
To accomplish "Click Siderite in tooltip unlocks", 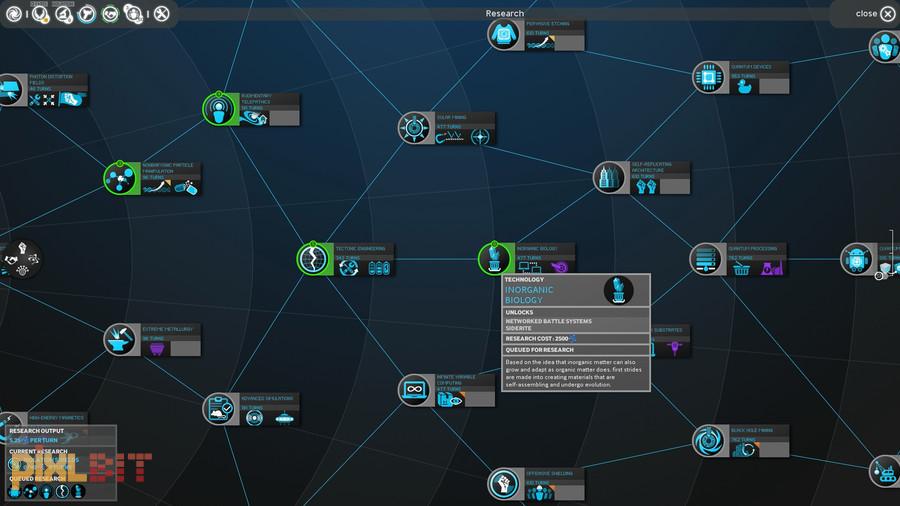I will 518,329.
